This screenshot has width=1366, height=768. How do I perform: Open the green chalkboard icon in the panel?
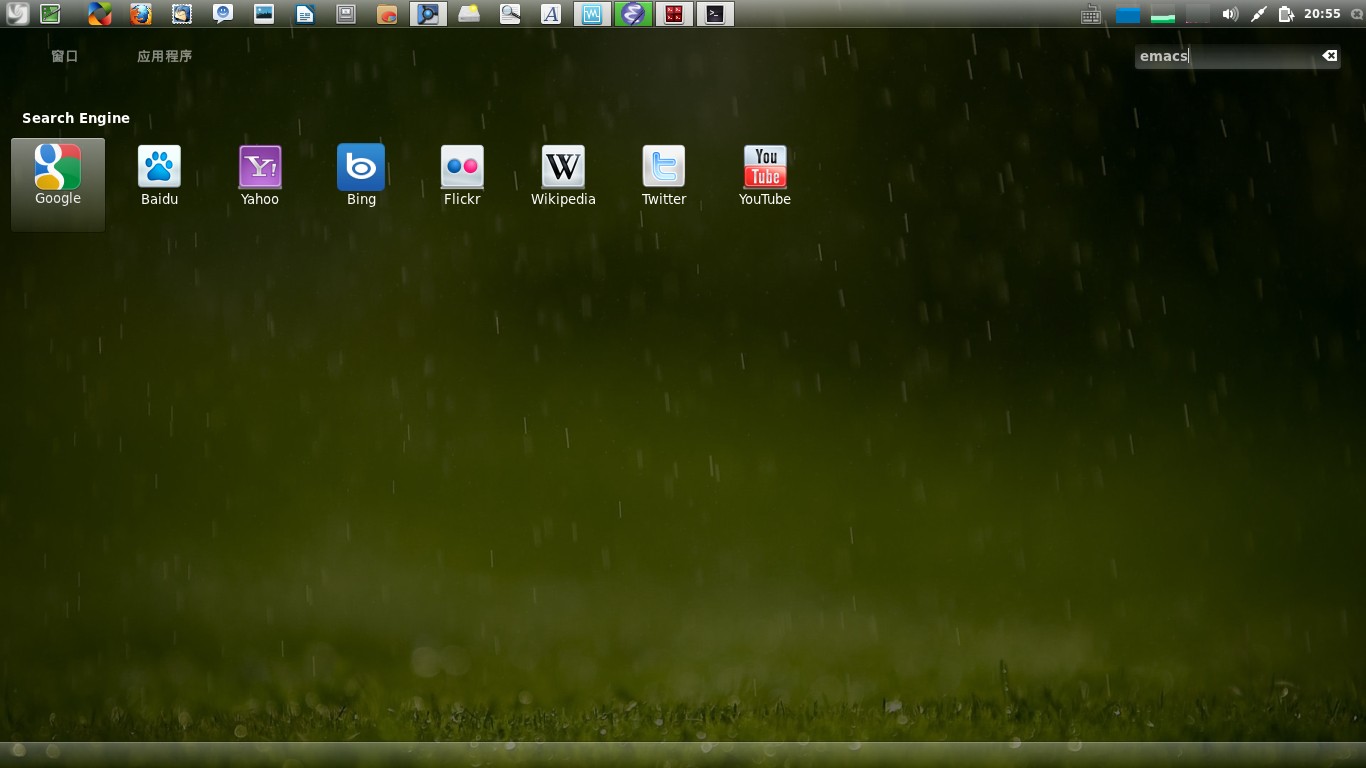[50, 14]
